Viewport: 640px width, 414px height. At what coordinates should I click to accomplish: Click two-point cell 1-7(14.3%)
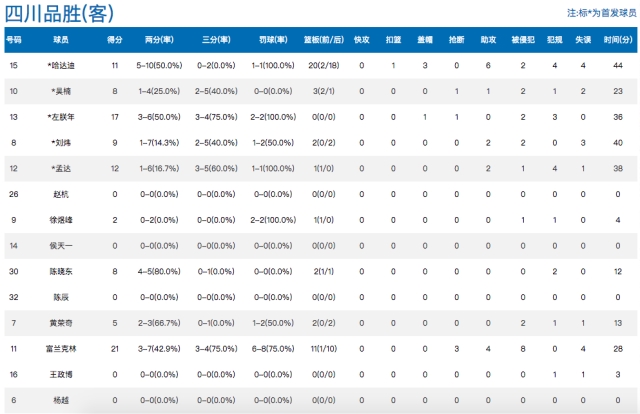[159, 143]
